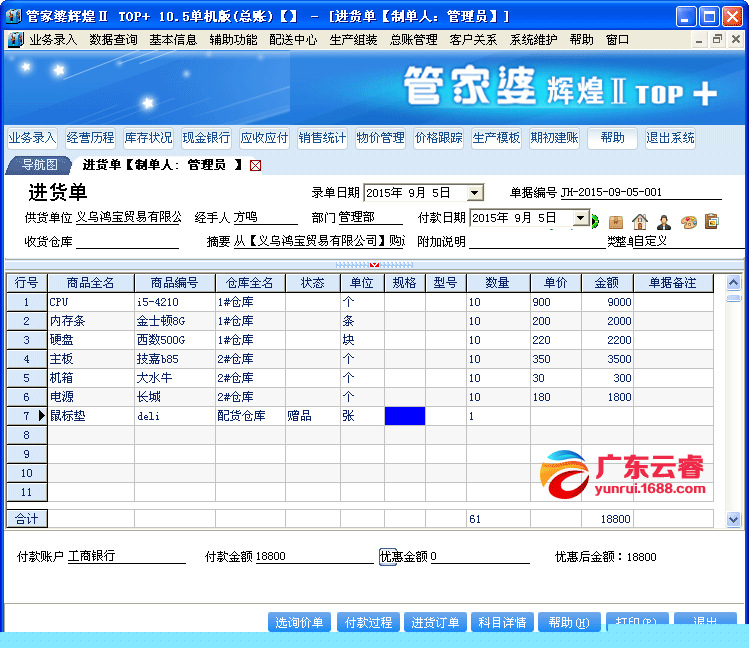Open the 录单日期 date dropdown
Screen dimensions: 749x648
click(474, 193)
